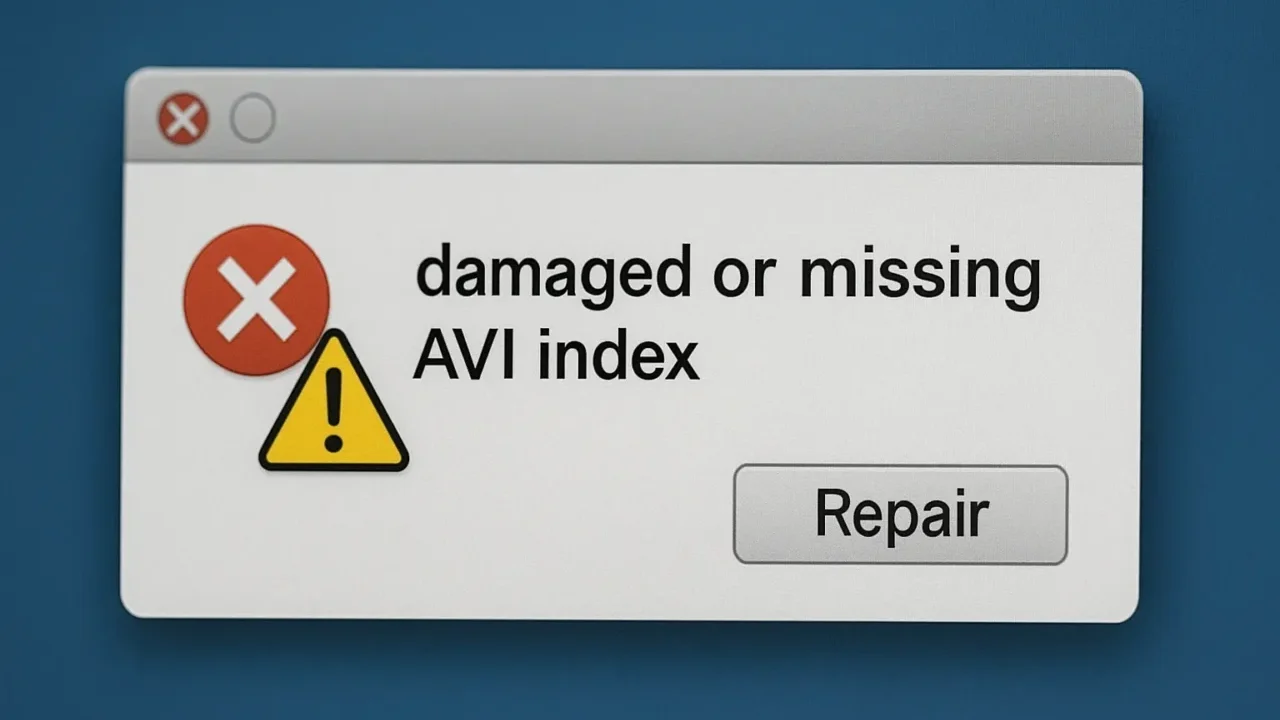Screen dimensions: 1280x720
Task: Click the empty gray title bar area
Action: (x=700, y=119)
